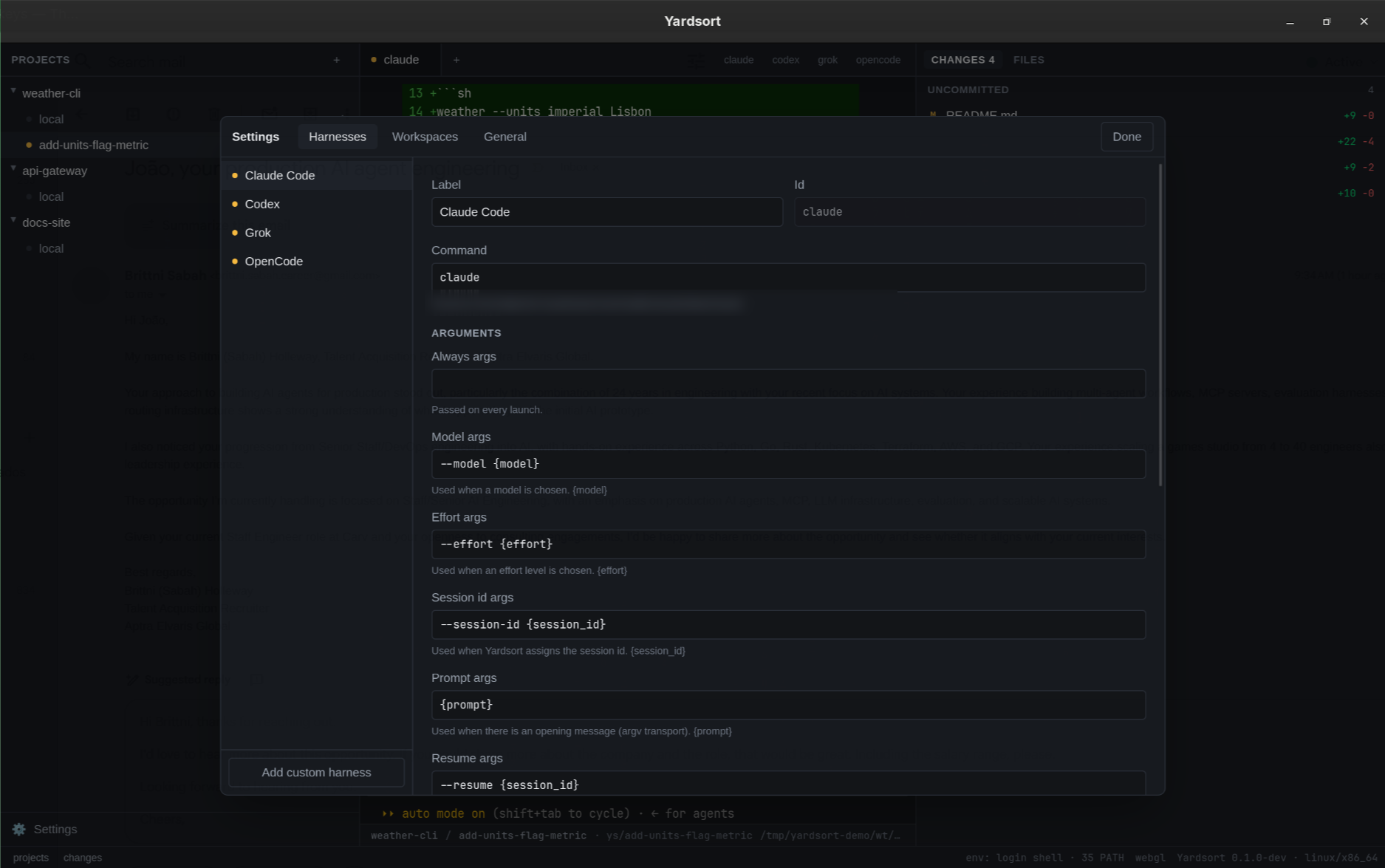Select the Claude Code harness
The height and width of the screenshot is (868, 1385).
[317, 175]
